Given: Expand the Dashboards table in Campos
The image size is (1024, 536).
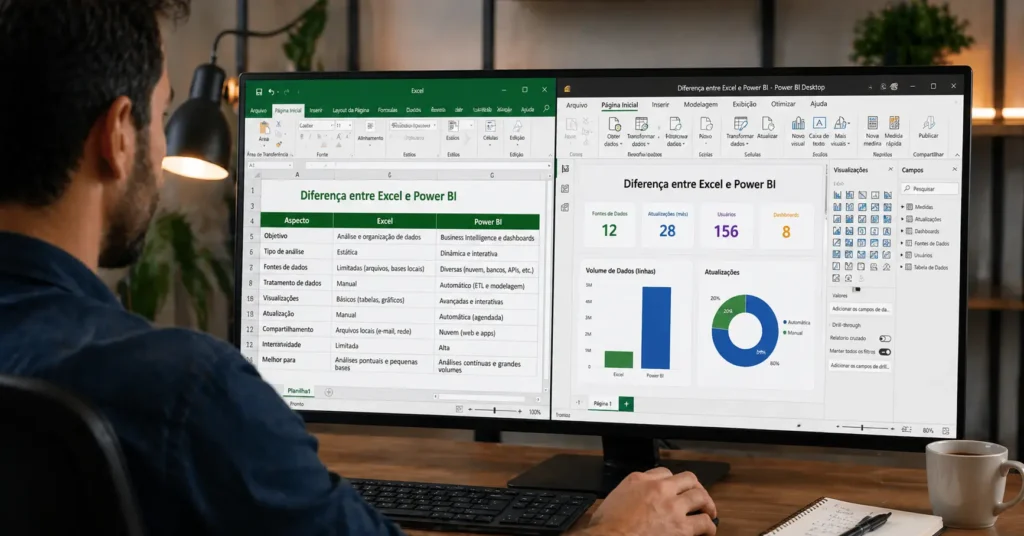Looking at the screenshot, I should tap(903, 231).
